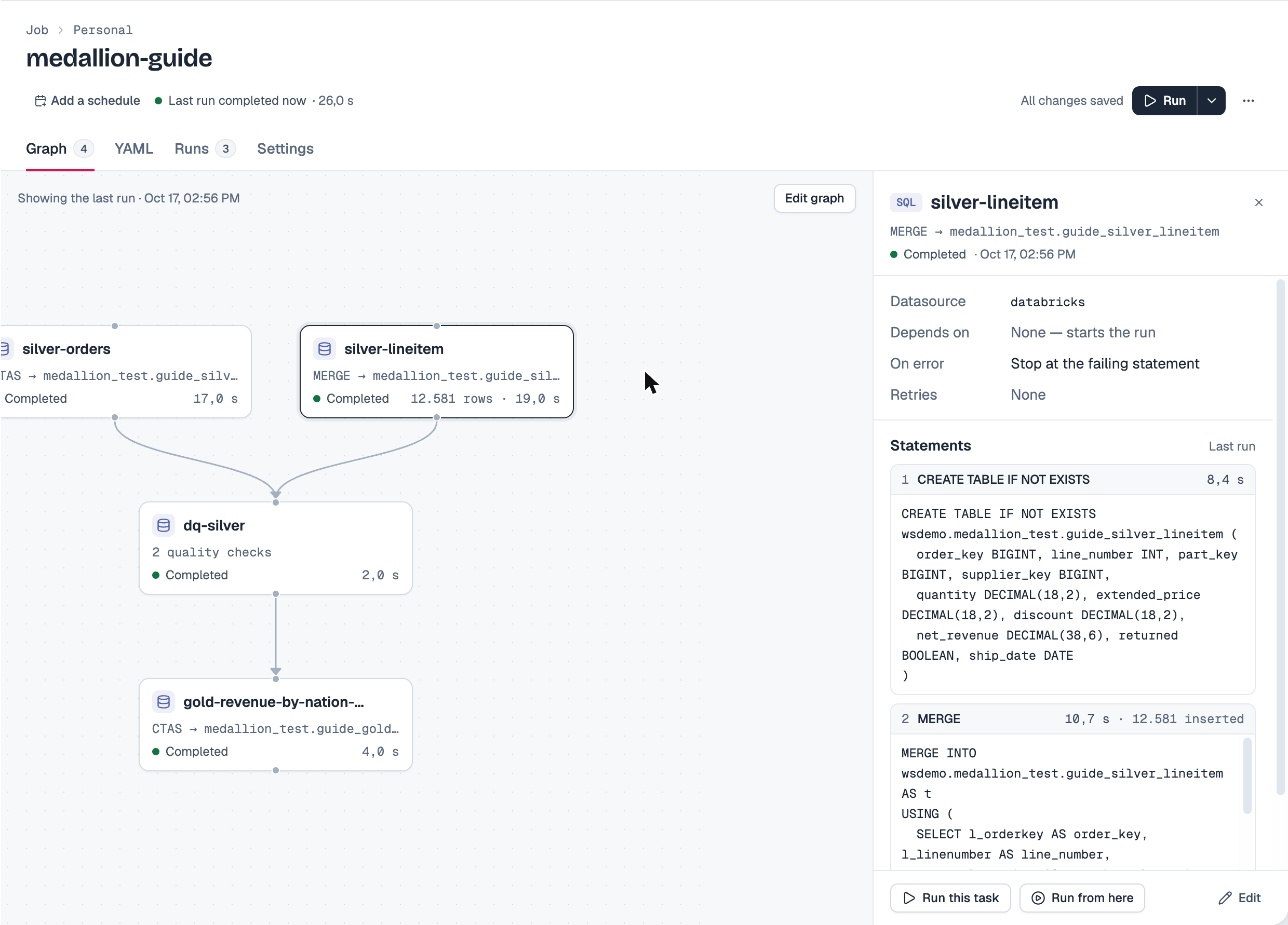Viewport: 1288px width, 925px height.
Task: Switch to the YAML tab
Action: (134, 149)
